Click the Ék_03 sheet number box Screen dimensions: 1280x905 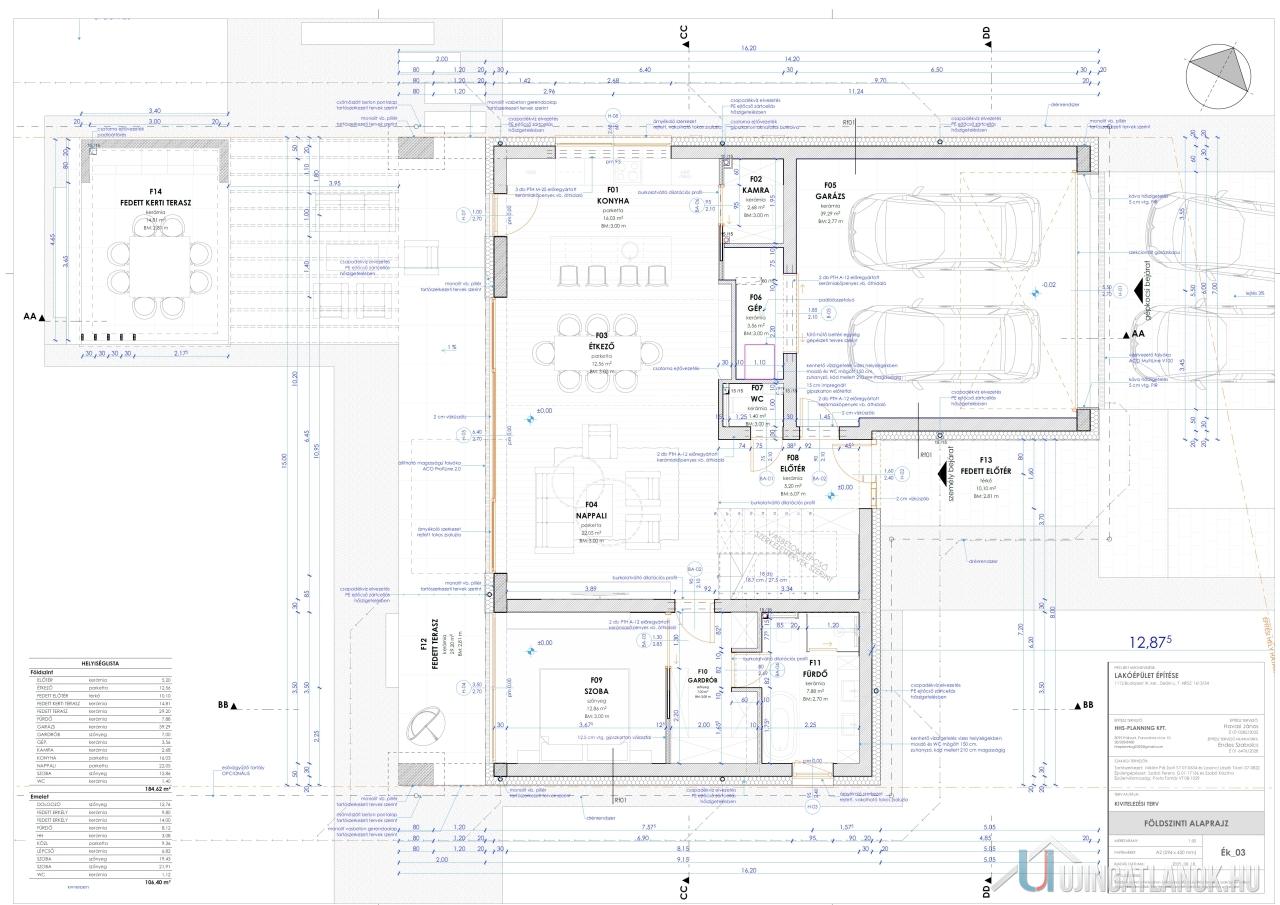[1233, 852]
